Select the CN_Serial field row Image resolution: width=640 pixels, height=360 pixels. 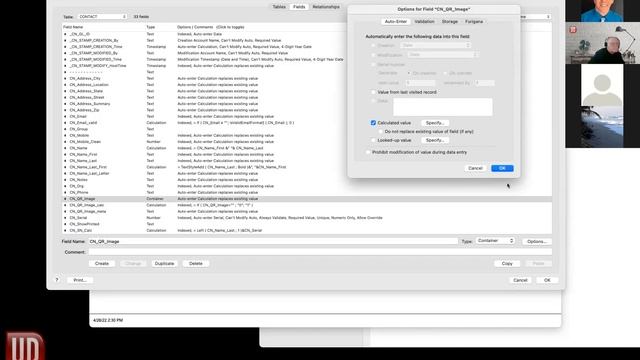tap(307, 218)
